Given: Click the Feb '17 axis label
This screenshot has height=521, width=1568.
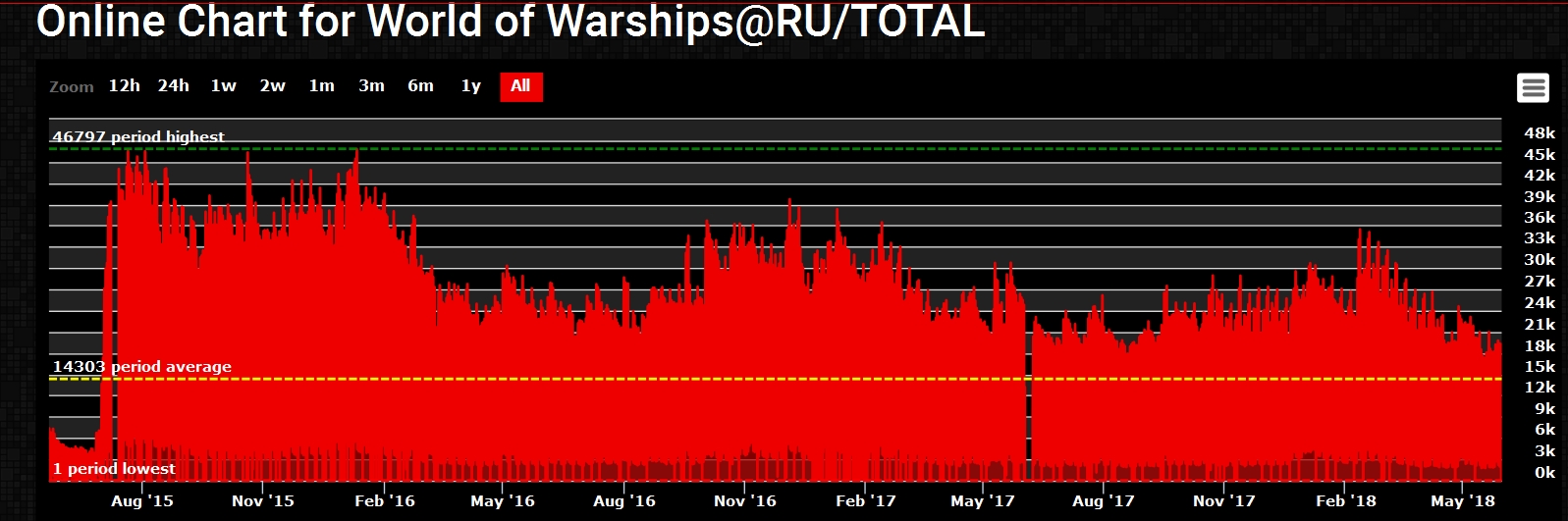Looking at the screenshot, I should tap(866, 500).
